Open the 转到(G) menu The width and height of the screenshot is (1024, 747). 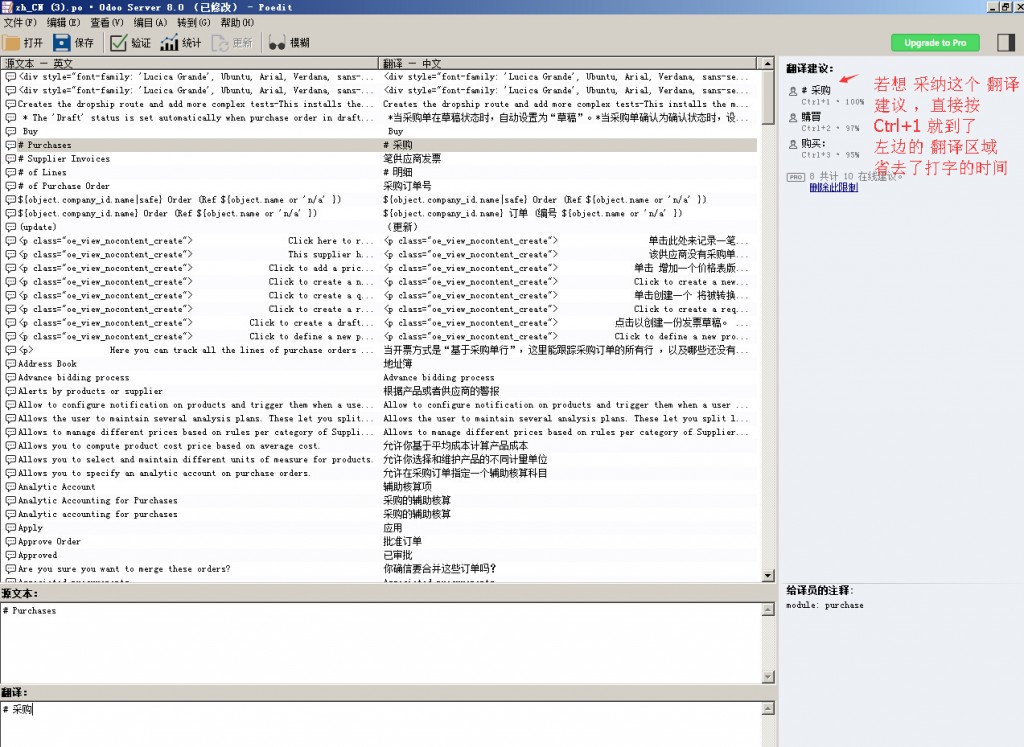point(193,22)
